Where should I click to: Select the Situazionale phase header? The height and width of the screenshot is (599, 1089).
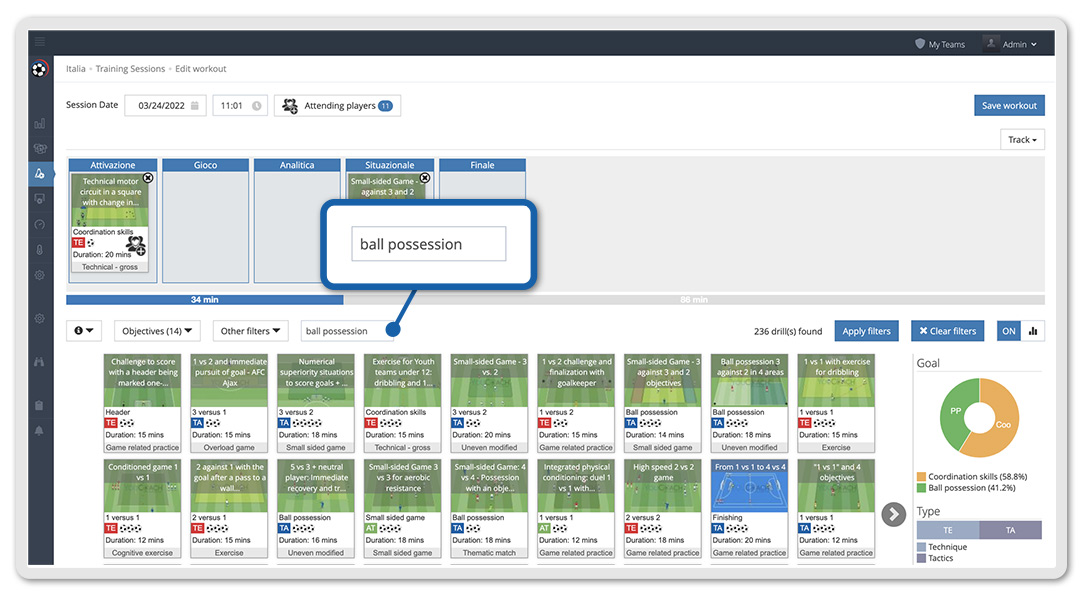390,165
